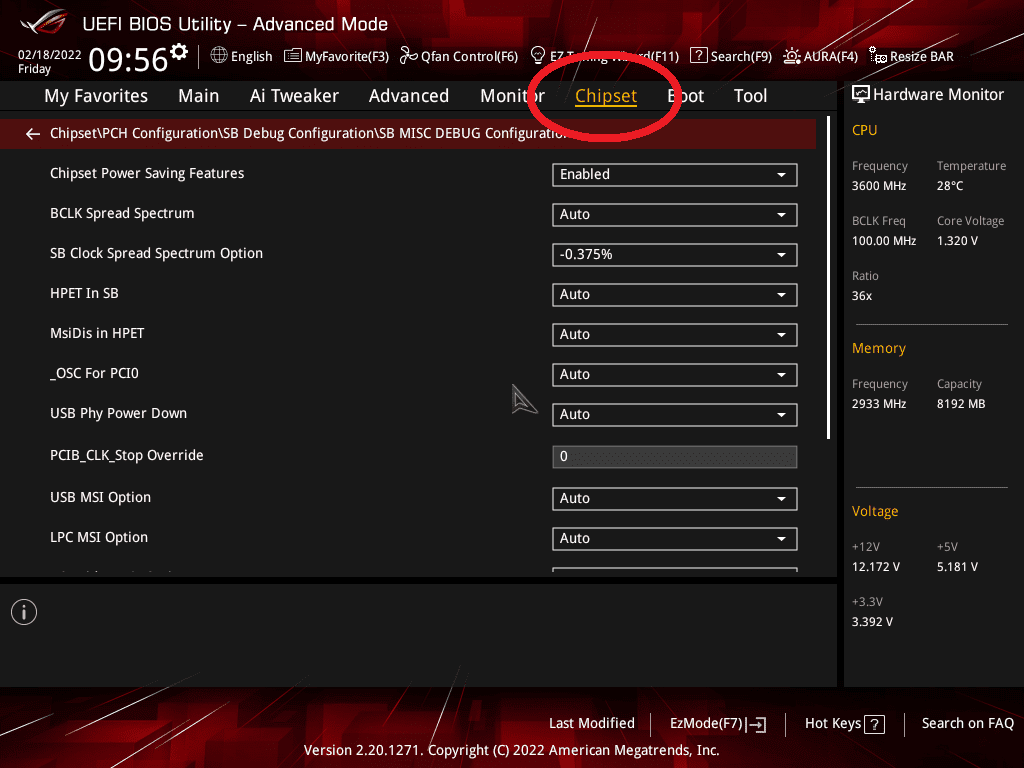The image size is (1024, 768).
Task: Click the Hot Keys question mark icon
Action: pyautogui.click(x=874, y=724)
